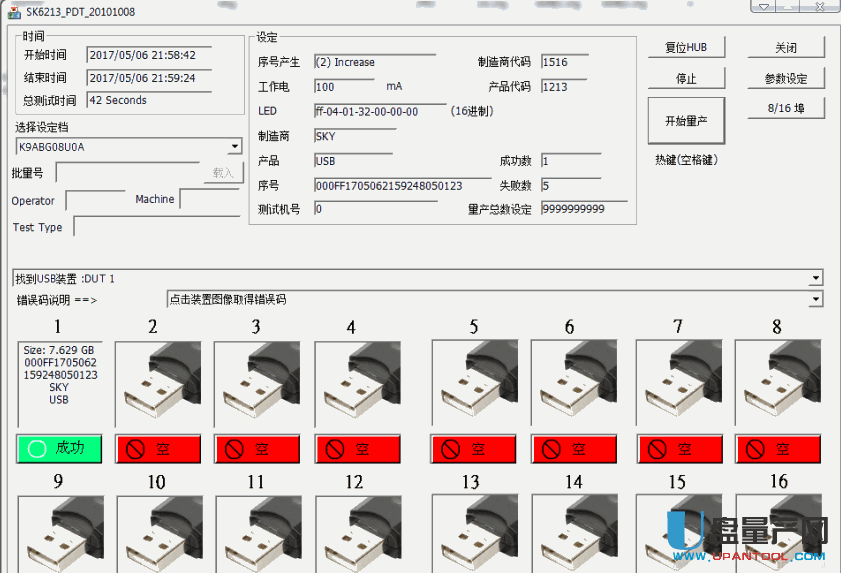The width and height of the screenshot is (841, 573).
Task: Click red 空 status under port 7
Action: (x=678, y=449)
